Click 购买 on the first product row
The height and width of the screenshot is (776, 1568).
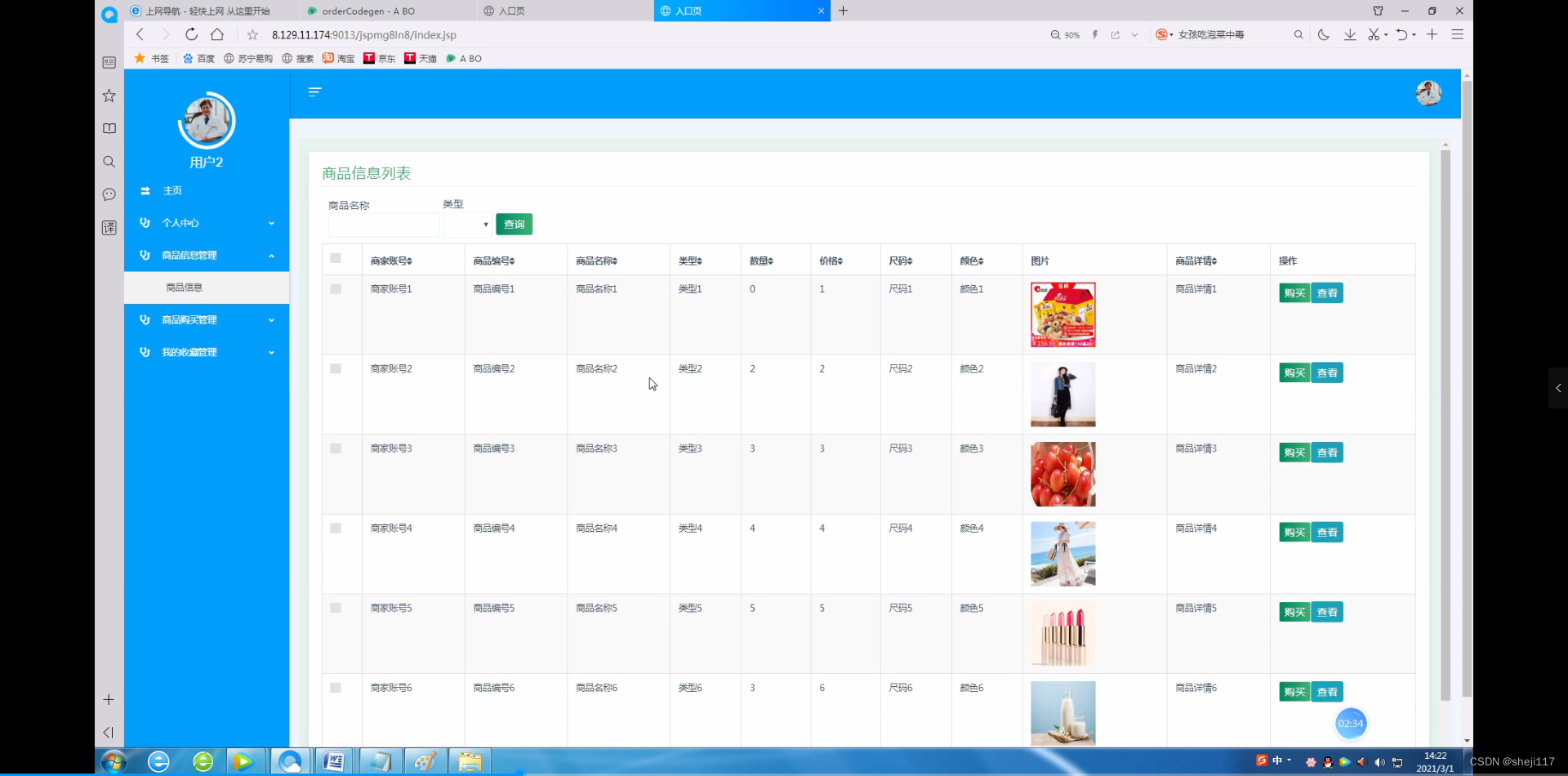click(1294, 292)
